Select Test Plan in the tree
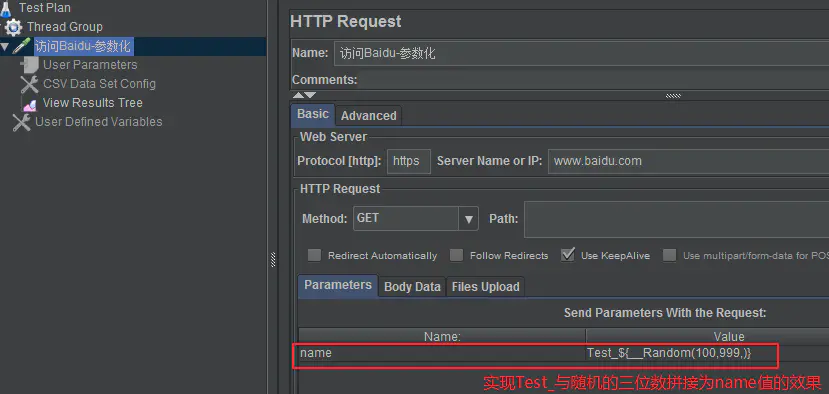Image resolution: width=829 pixels, height=394 pixels. tap(44, 8)
